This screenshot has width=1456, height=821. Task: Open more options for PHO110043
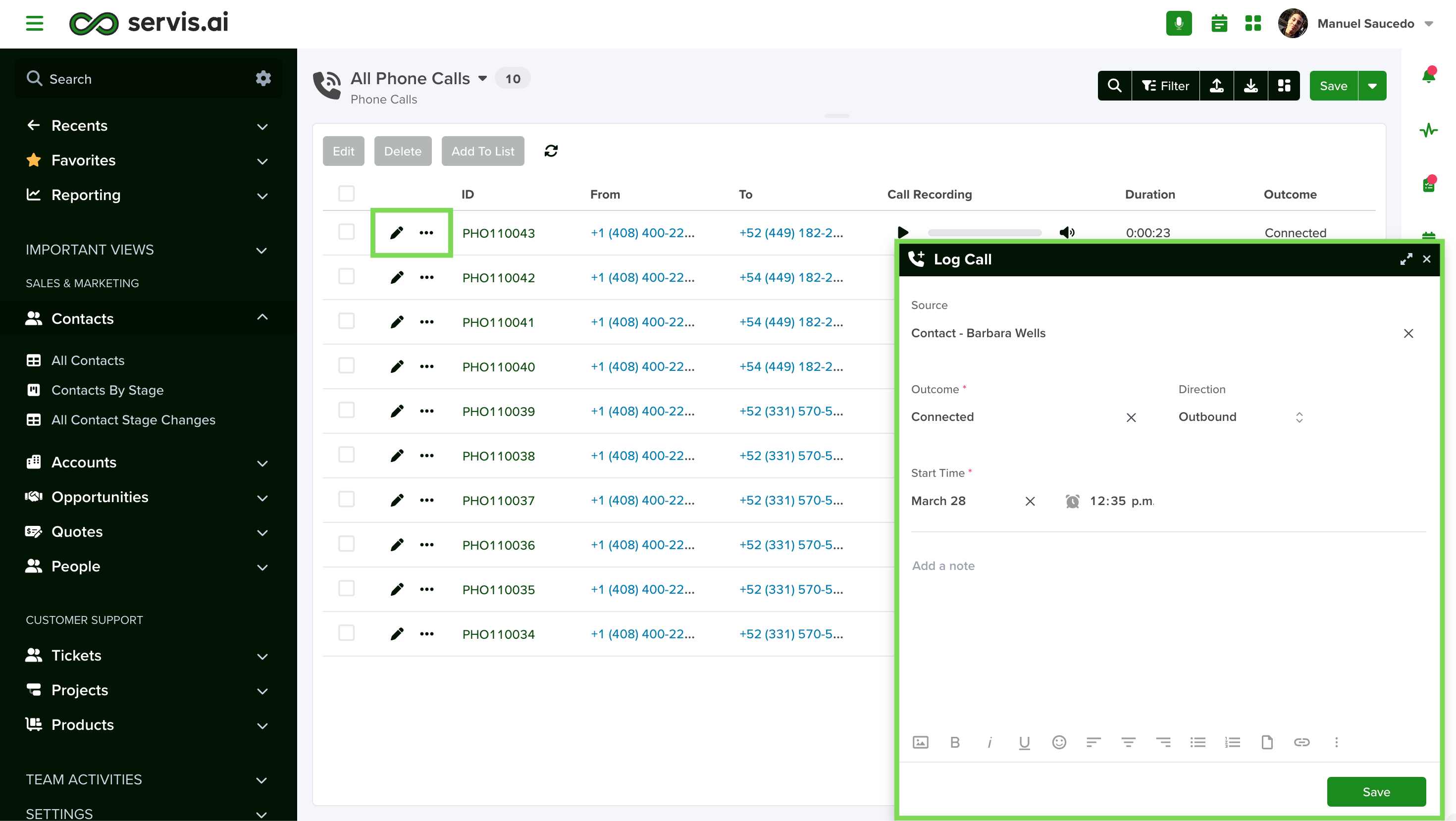point(427,233)
